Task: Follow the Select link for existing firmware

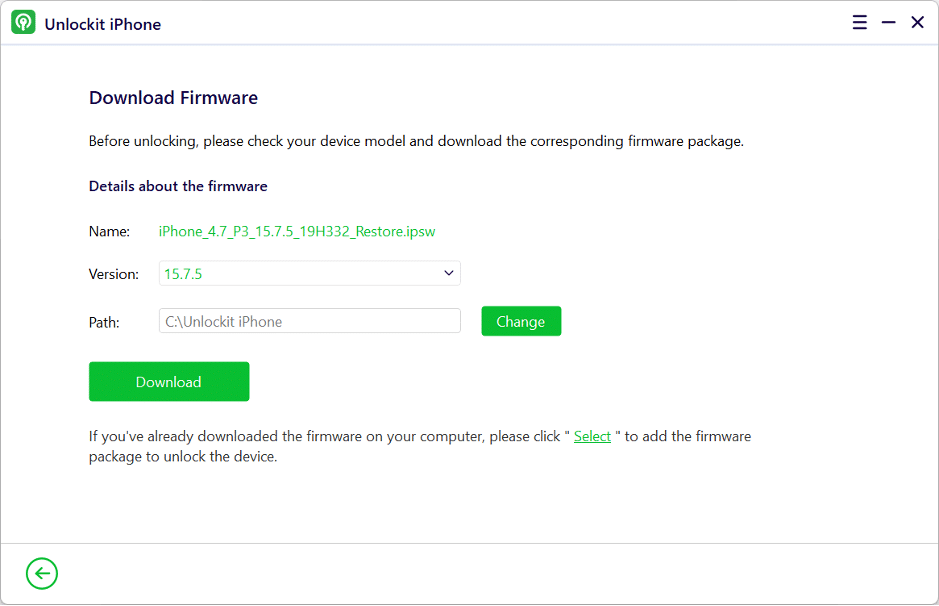Action: (x=592, y=436)
